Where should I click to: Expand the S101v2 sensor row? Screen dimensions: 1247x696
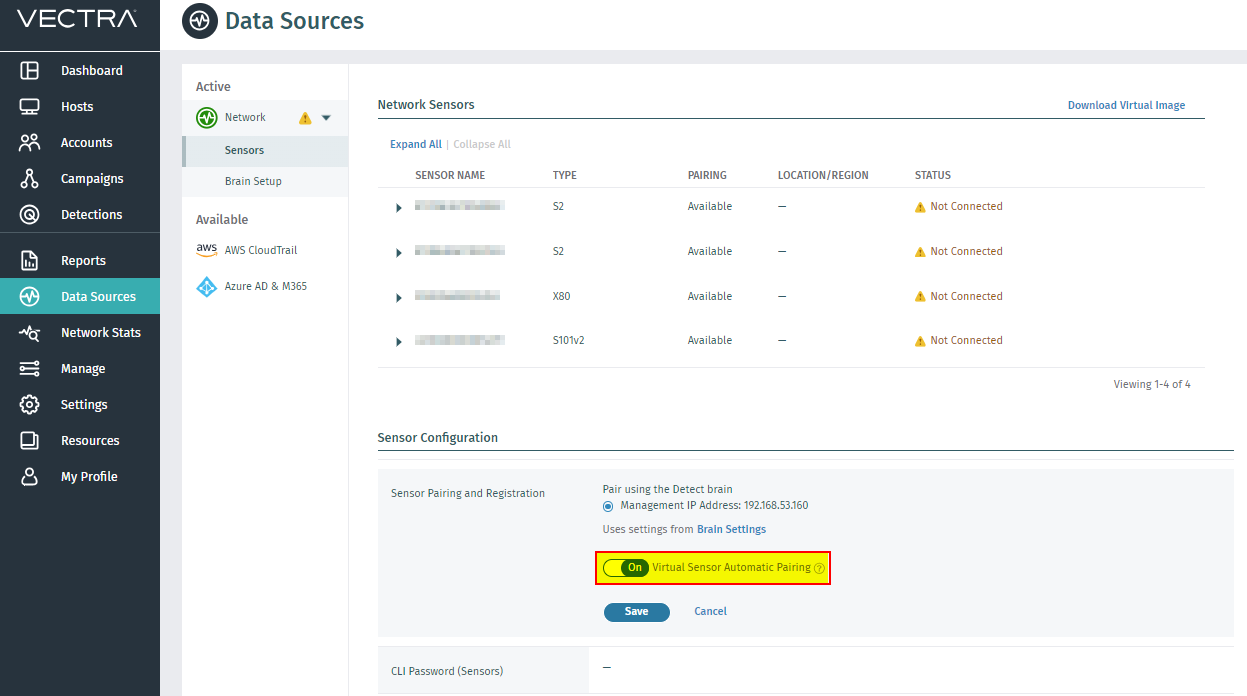click(x=399, y=342)
